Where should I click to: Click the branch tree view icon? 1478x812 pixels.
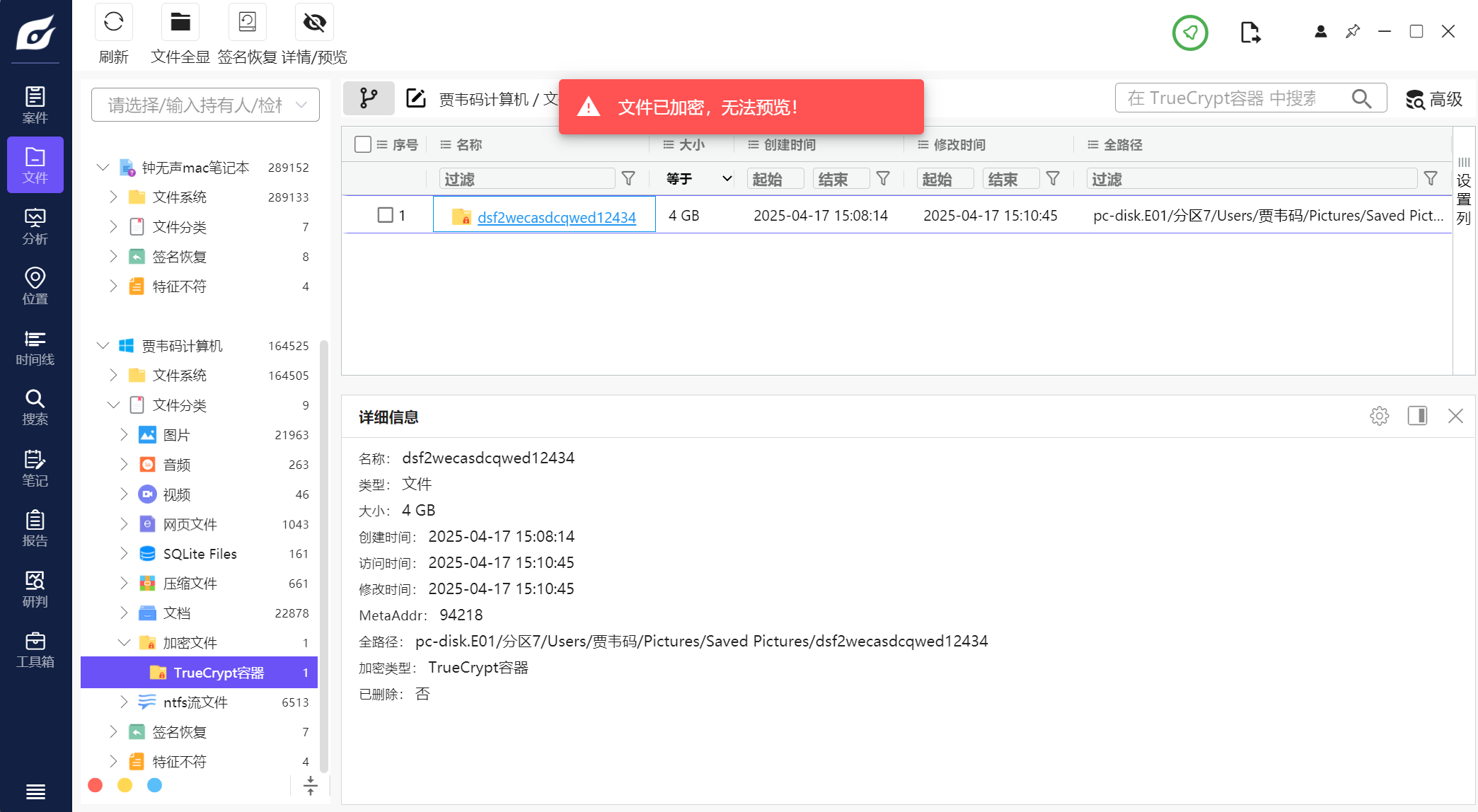[x=369, y=98]
